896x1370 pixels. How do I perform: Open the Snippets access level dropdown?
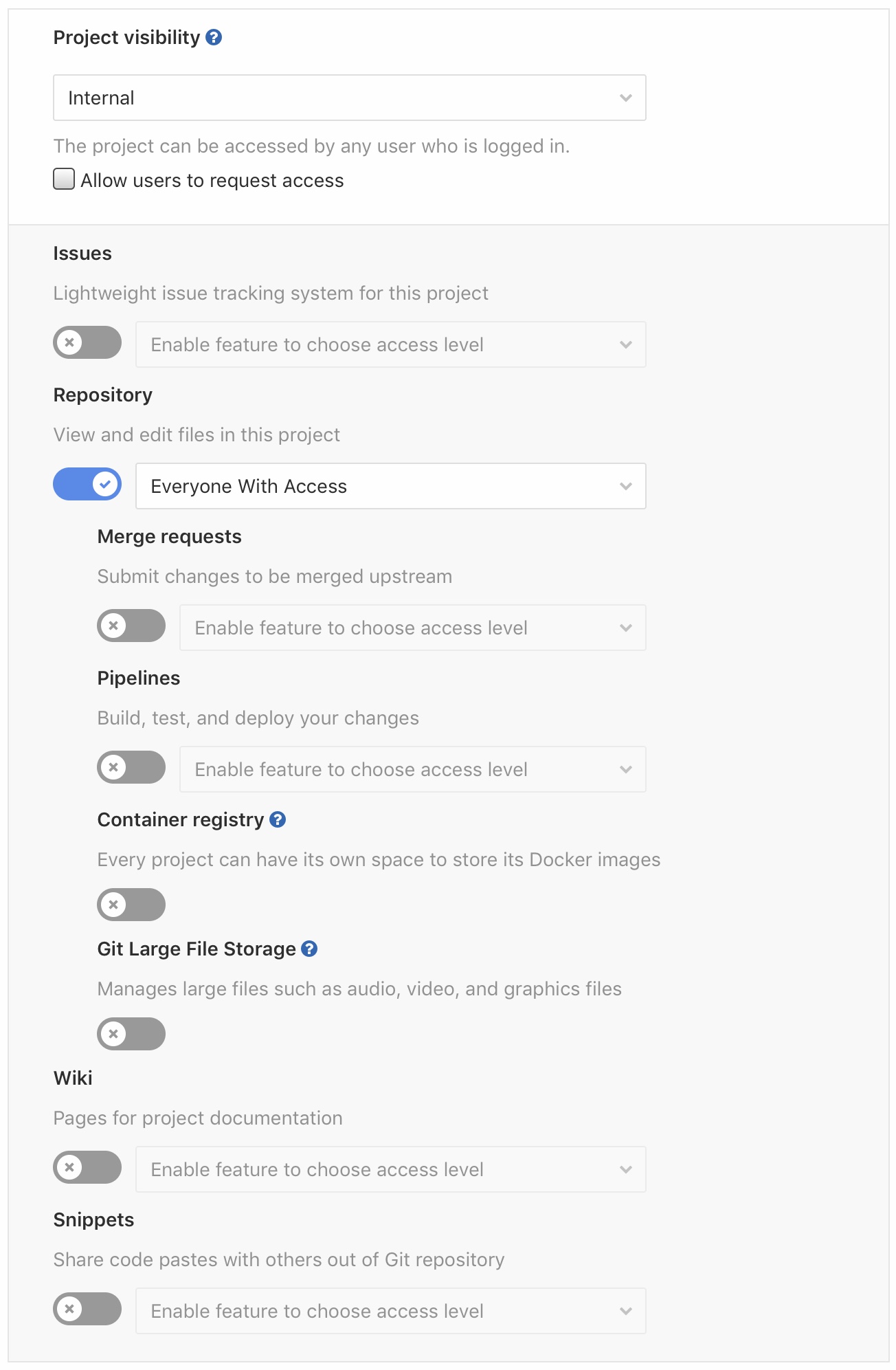click(390, 1310)
